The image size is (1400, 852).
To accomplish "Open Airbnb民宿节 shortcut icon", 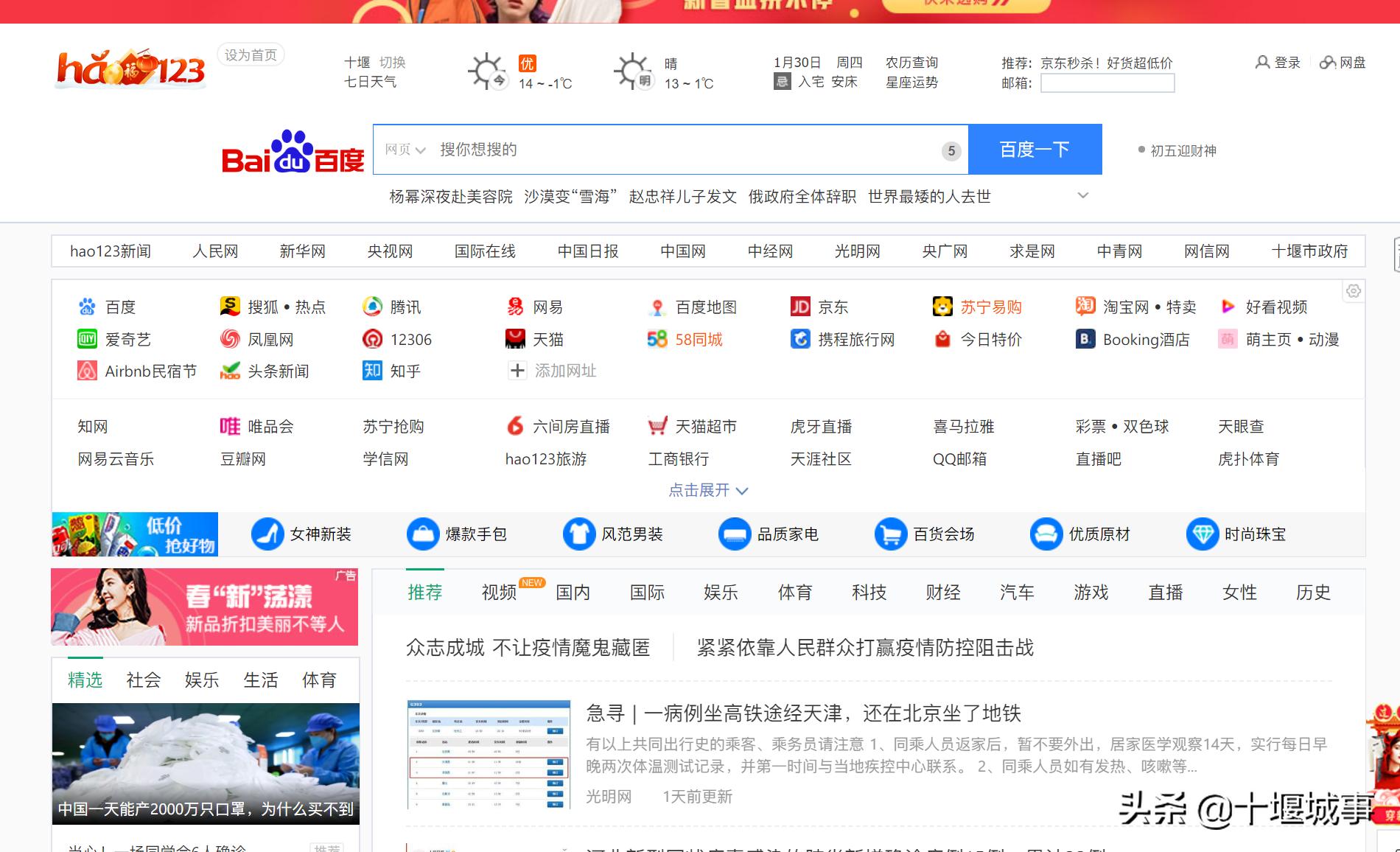I will click(x=87, y=371).
